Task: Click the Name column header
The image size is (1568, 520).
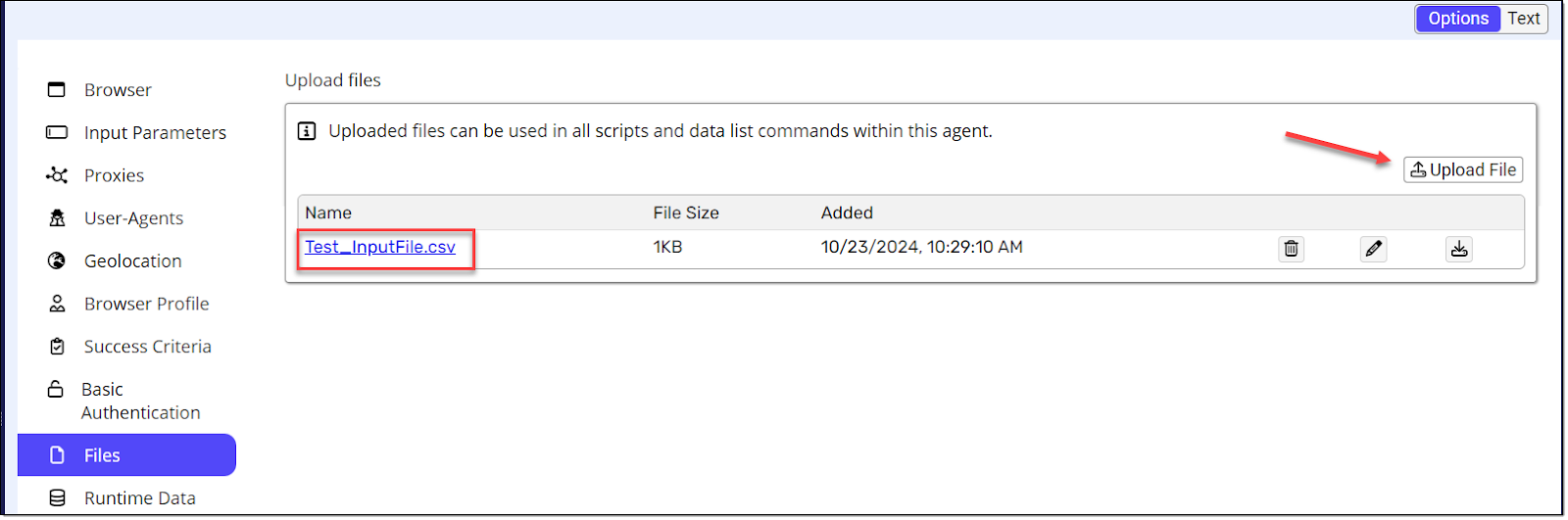Action: pyautogui.click(x=328, y=213)
